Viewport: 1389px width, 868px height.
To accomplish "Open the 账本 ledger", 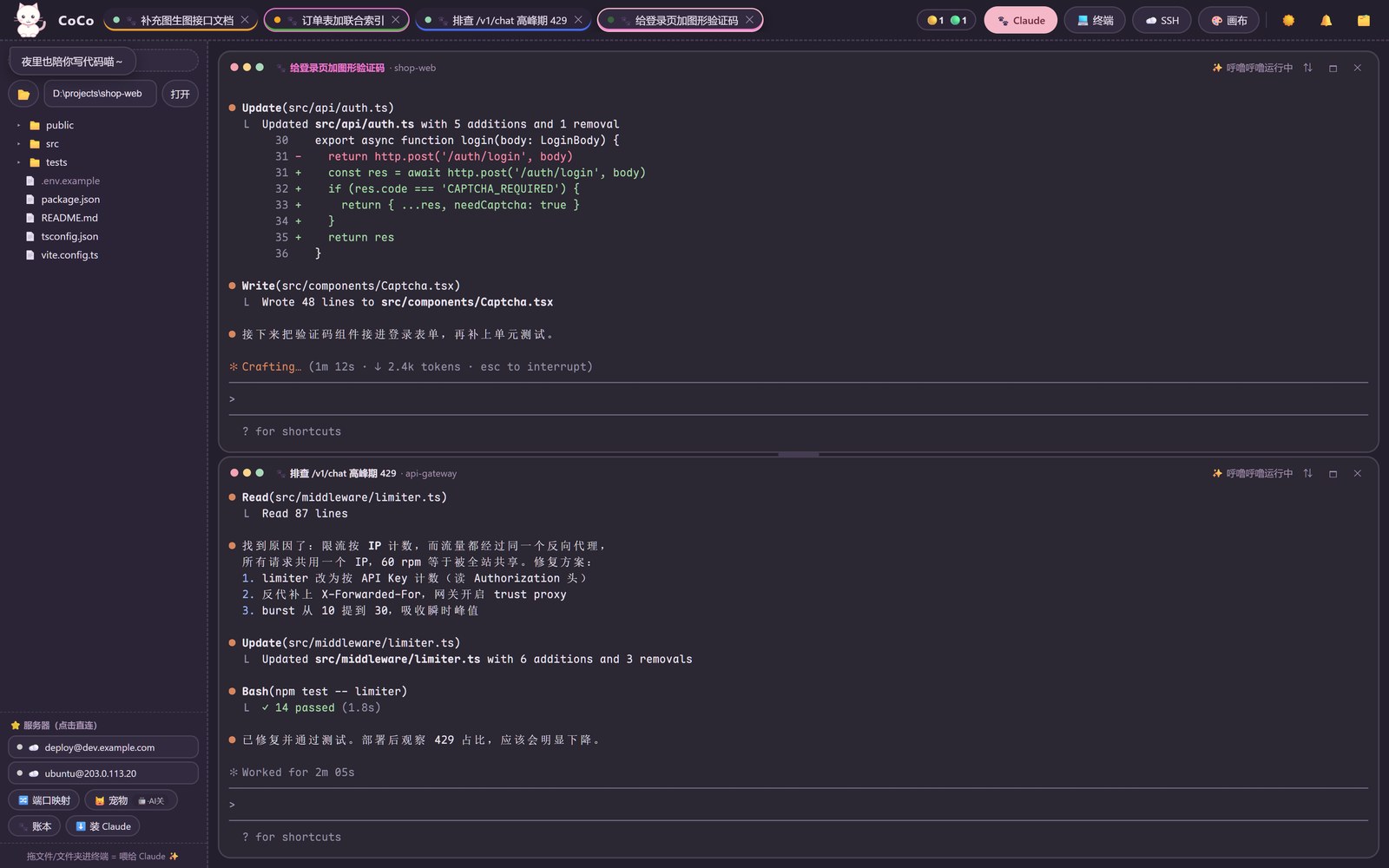I will tap(35, 826).
